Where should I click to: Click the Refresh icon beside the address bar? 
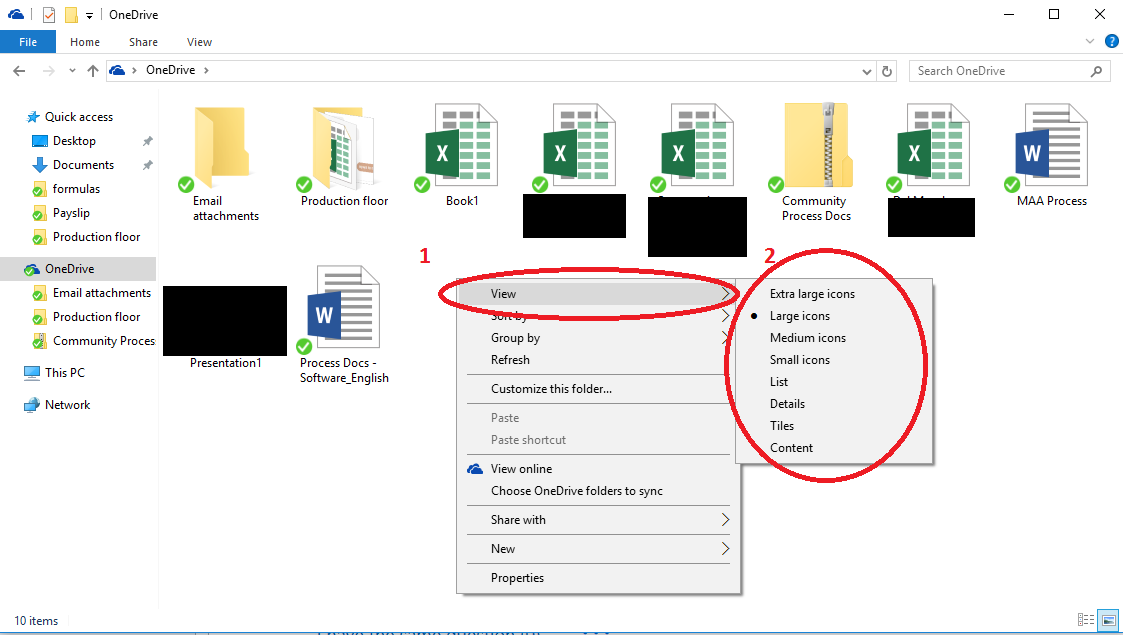click(x=888, y=70)
